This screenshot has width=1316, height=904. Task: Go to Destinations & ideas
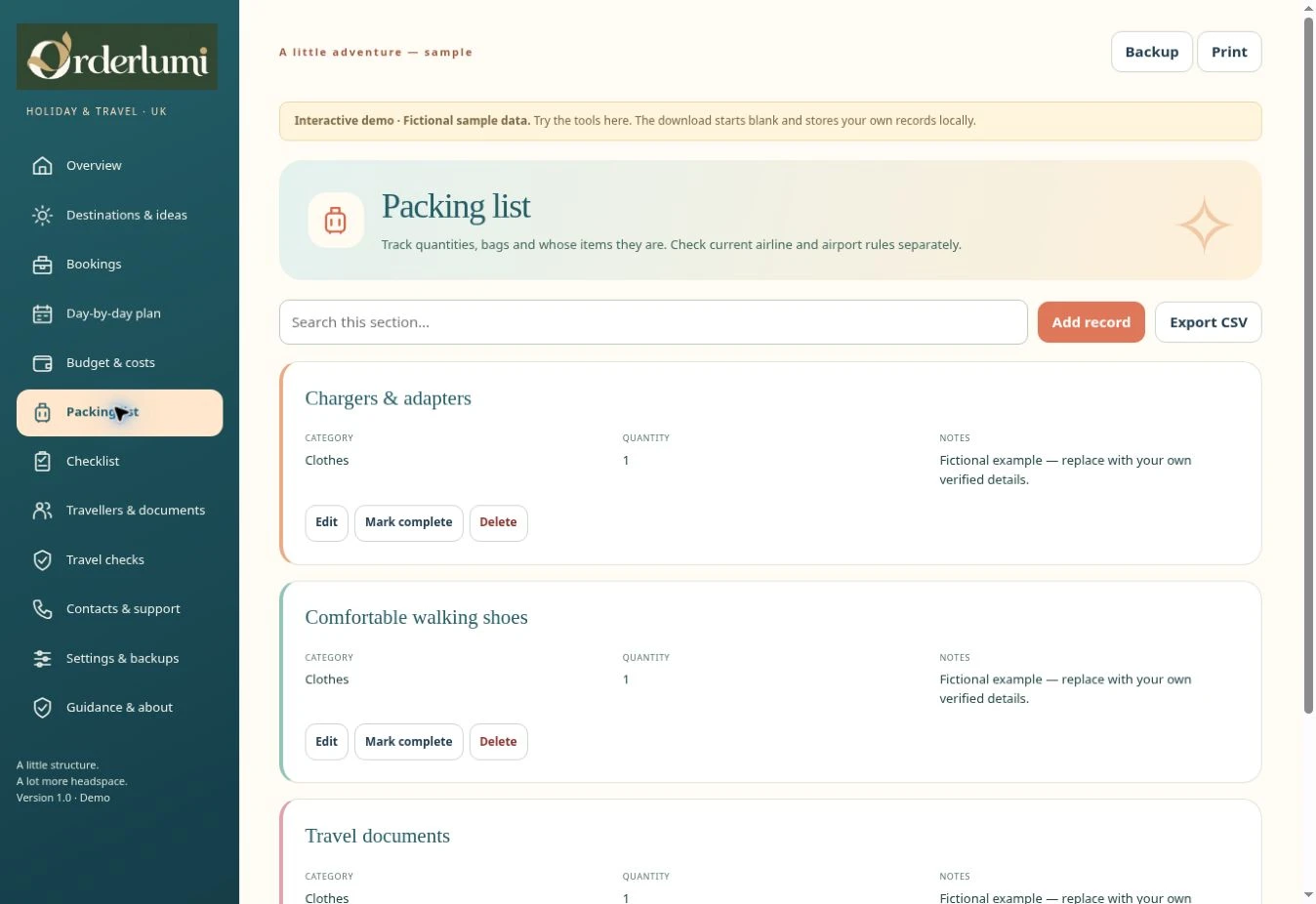pos(119,215)
